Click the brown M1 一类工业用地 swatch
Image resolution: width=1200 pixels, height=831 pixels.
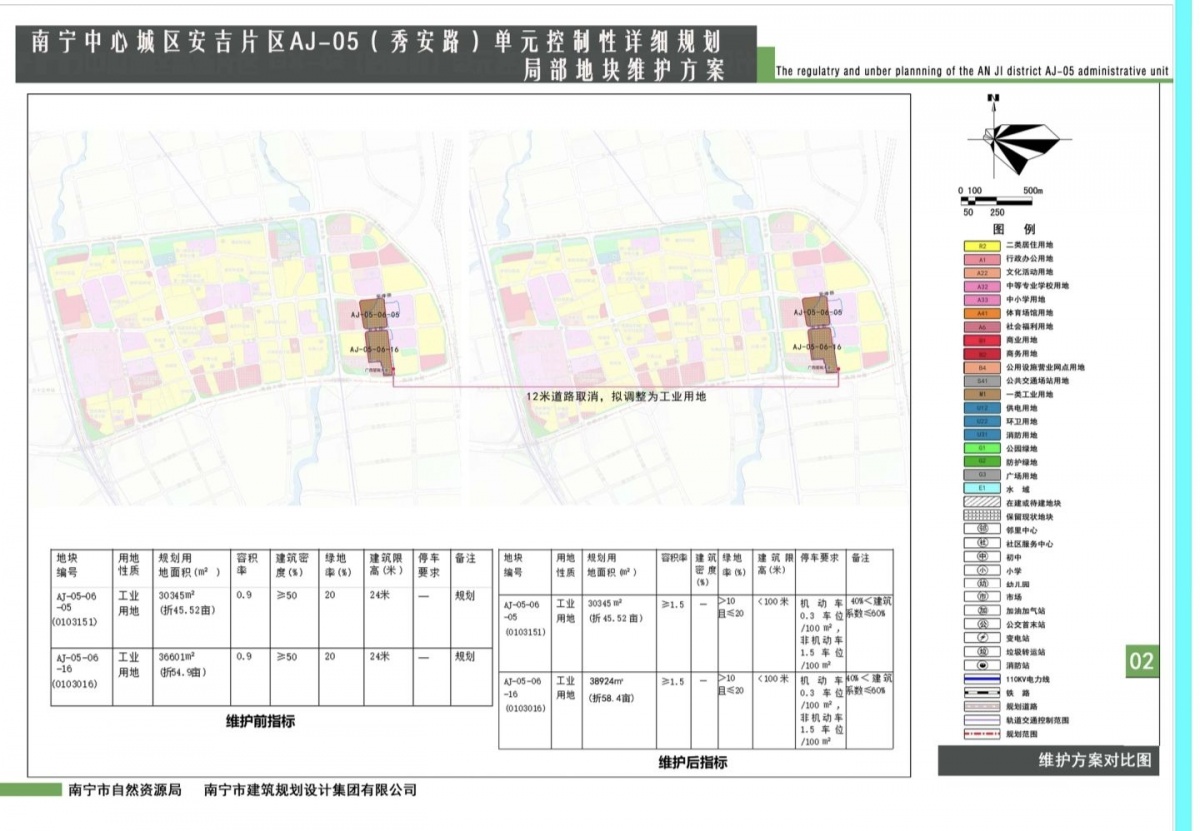(x=982, y=394)
